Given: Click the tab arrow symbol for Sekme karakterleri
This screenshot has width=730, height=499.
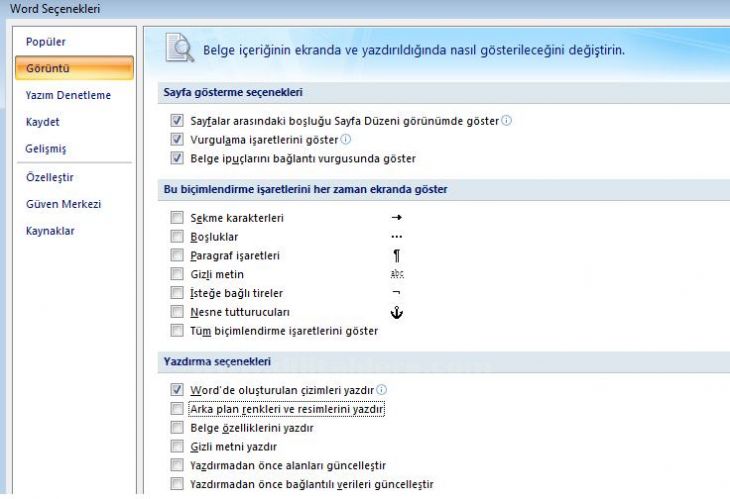Looking at the screenshot, I should click(x=397, y=217).
